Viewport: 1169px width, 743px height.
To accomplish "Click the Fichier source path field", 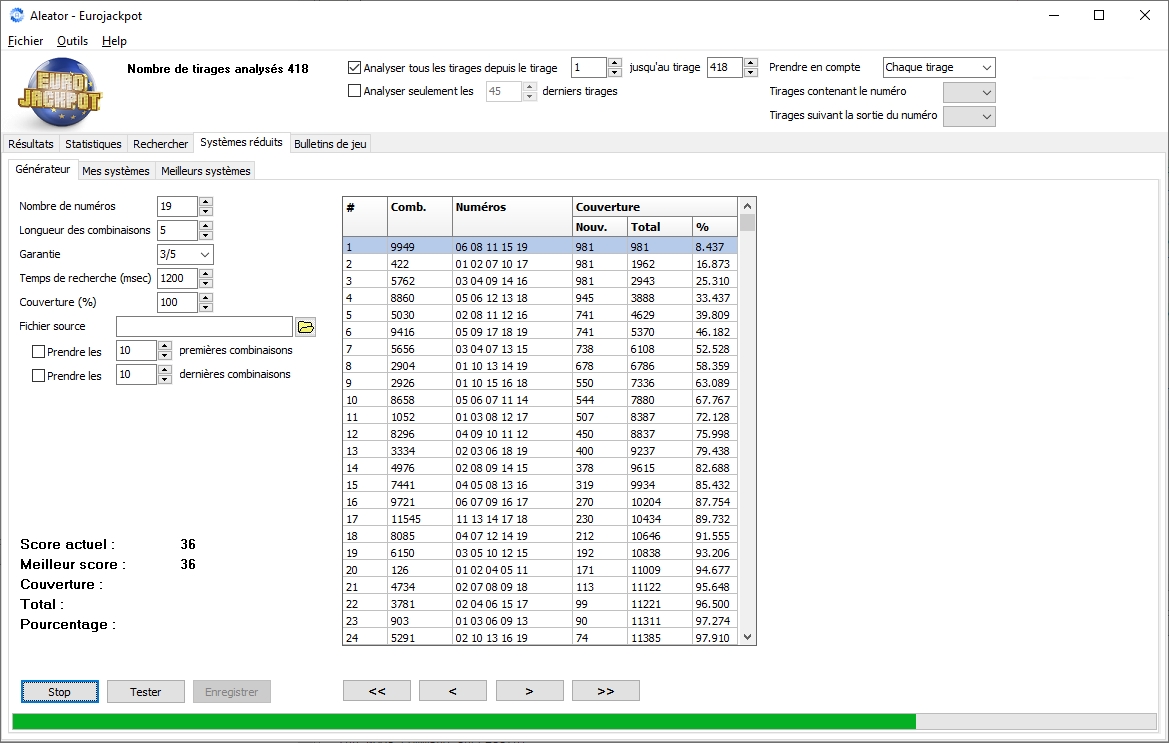I will click(204, 326).
